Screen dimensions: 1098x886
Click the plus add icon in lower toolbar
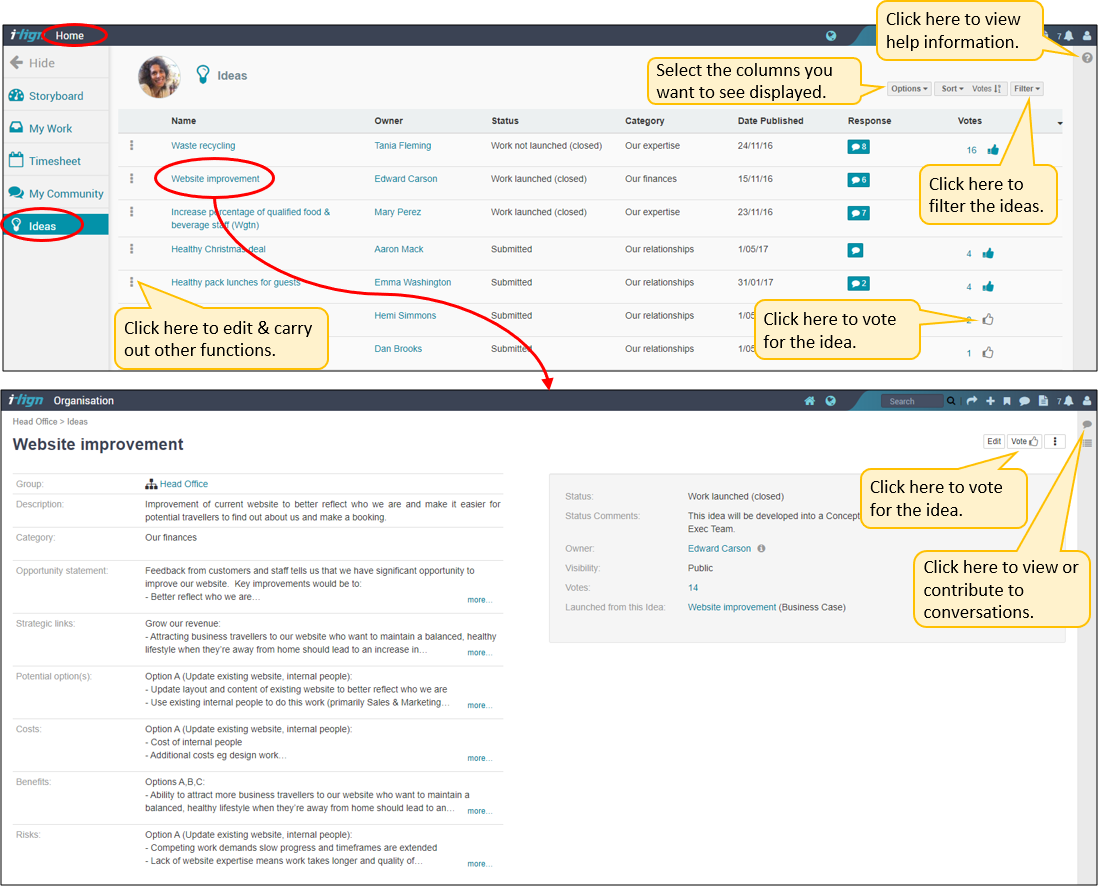tap(989, 401)
